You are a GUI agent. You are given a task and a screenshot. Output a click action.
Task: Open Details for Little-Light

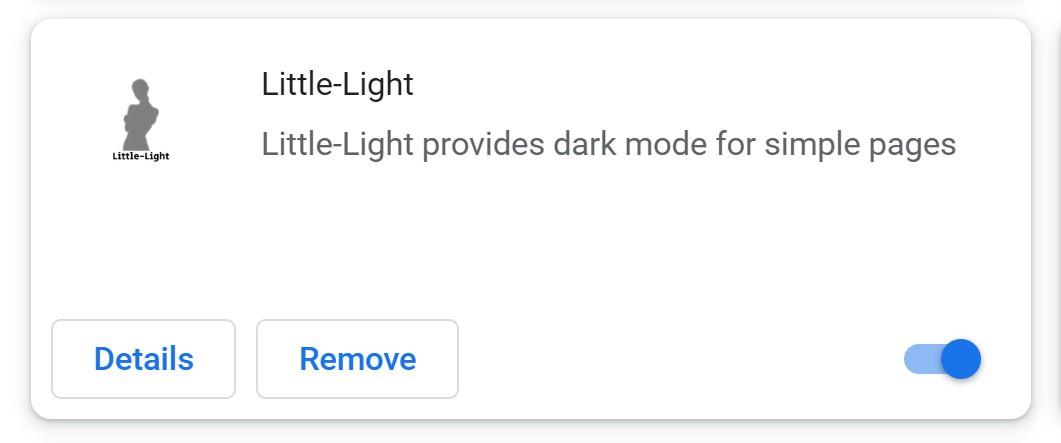pos(143,359)
